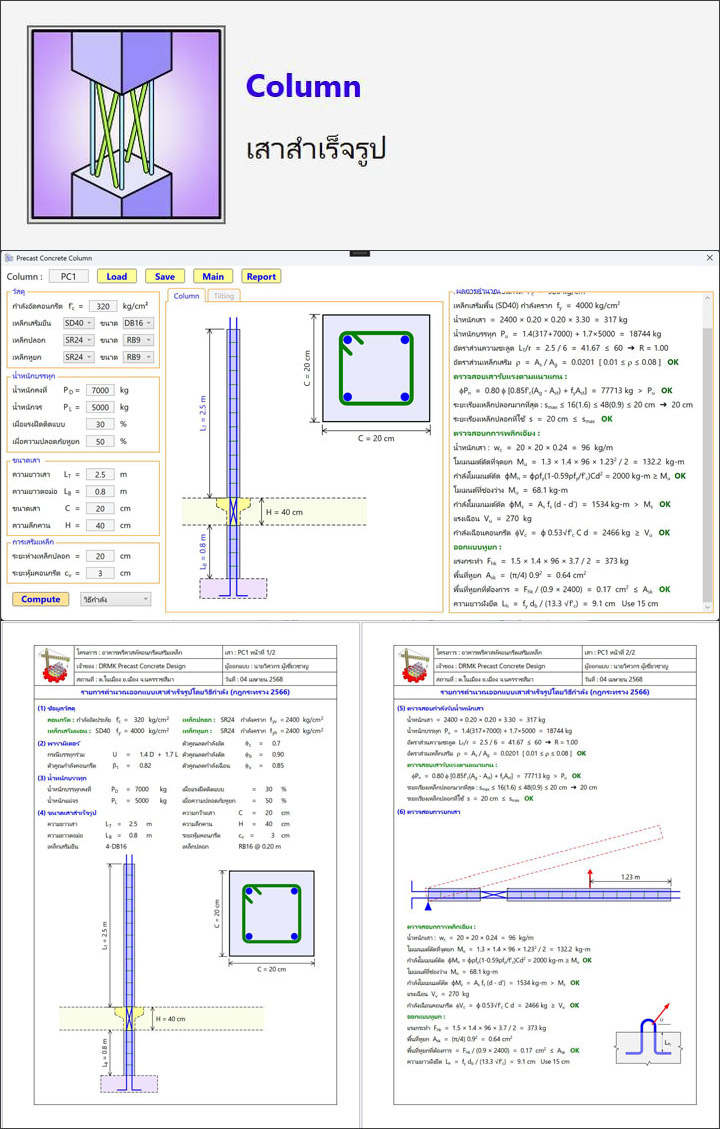720x1129 pixels.
Task: Open the RB9 size dropdown in the เหล็กปลอก row
Action: coord(138,339)
